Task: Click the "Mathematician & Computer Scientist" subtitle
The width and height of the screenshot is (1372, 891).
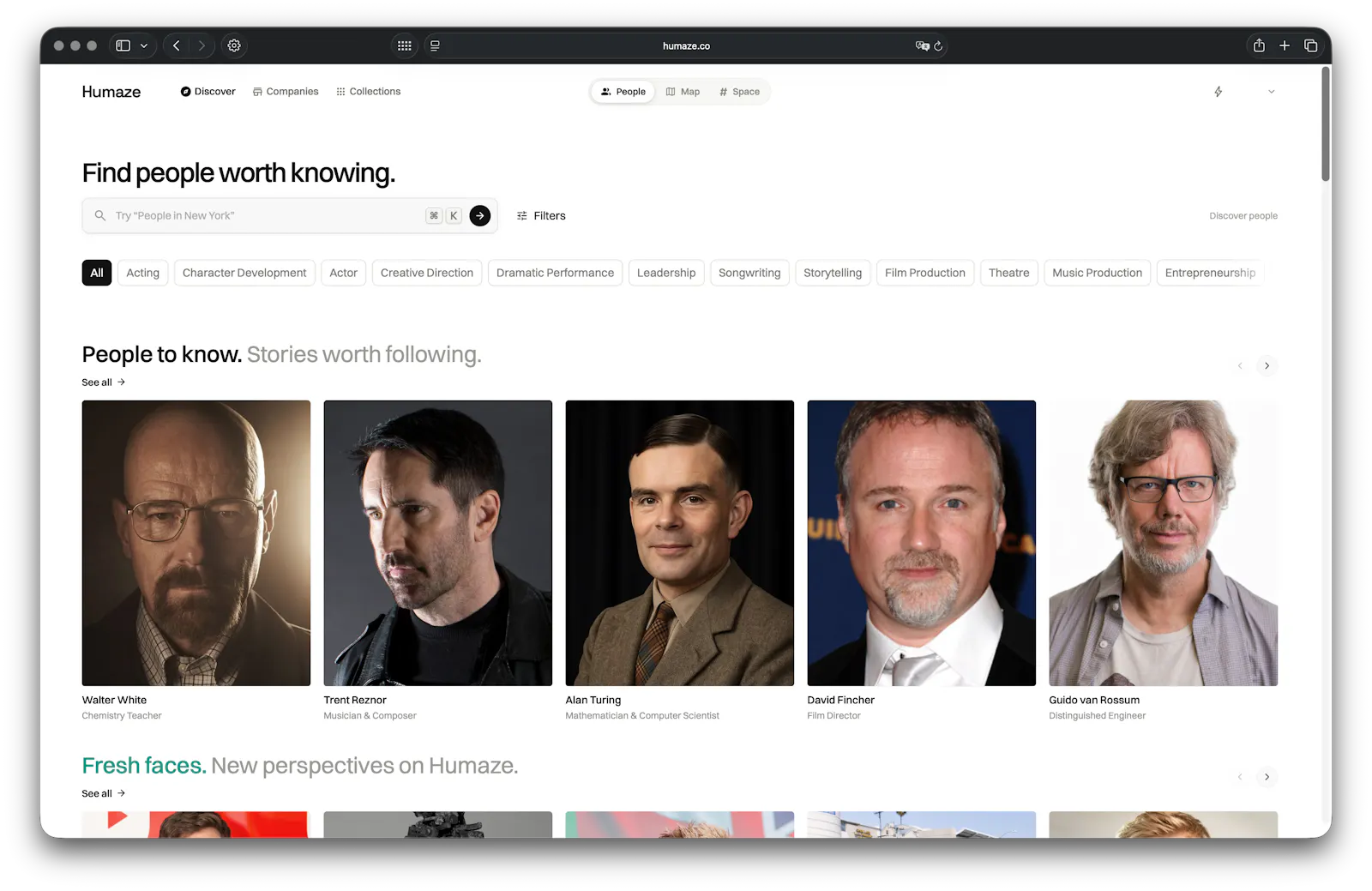Action: click(642, 716)
